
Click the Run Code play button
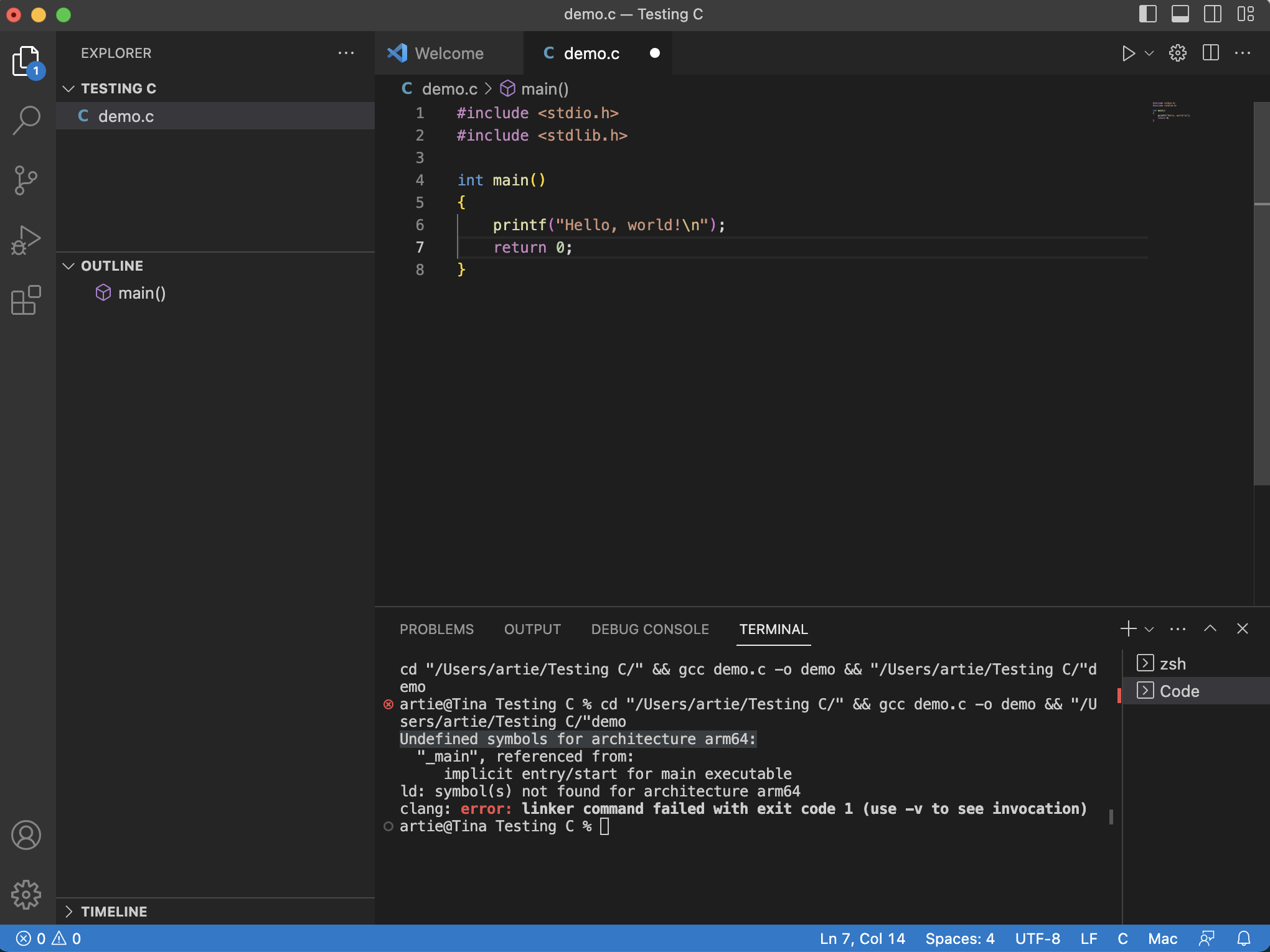pos(1127,54)
